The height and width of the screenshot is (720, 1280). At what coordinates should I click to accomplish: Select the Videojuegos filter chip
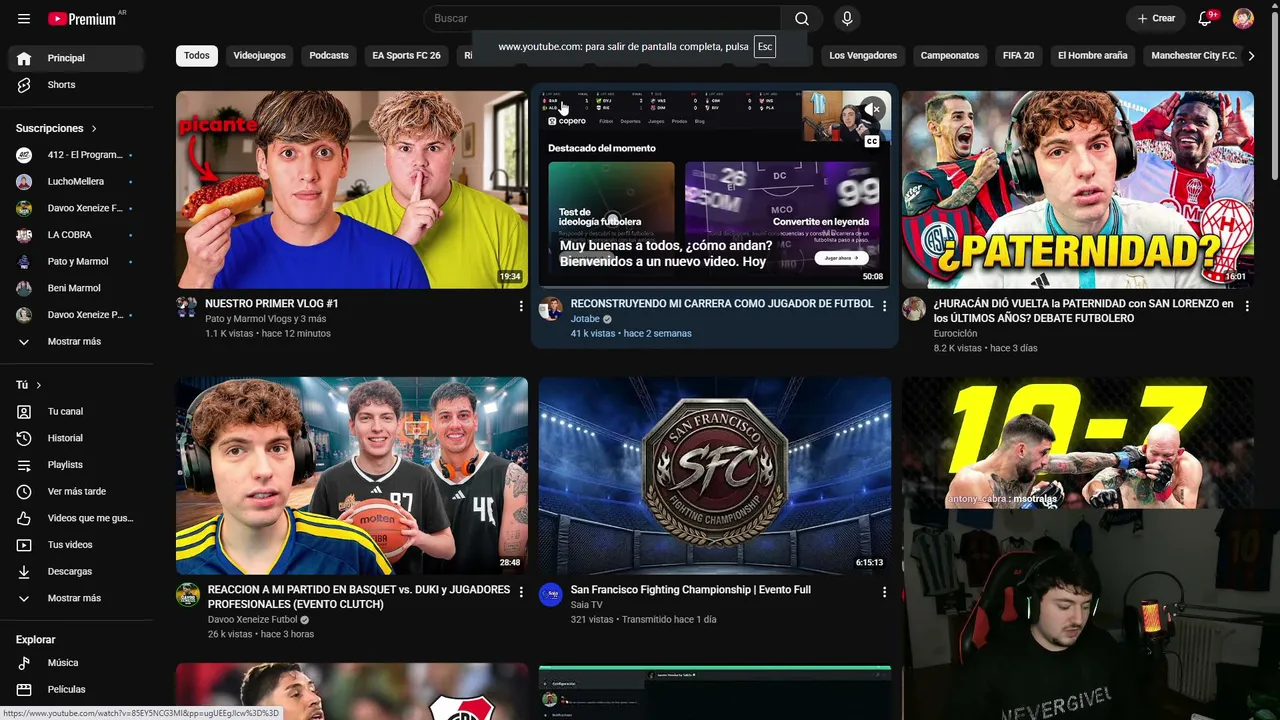point(259,56)
